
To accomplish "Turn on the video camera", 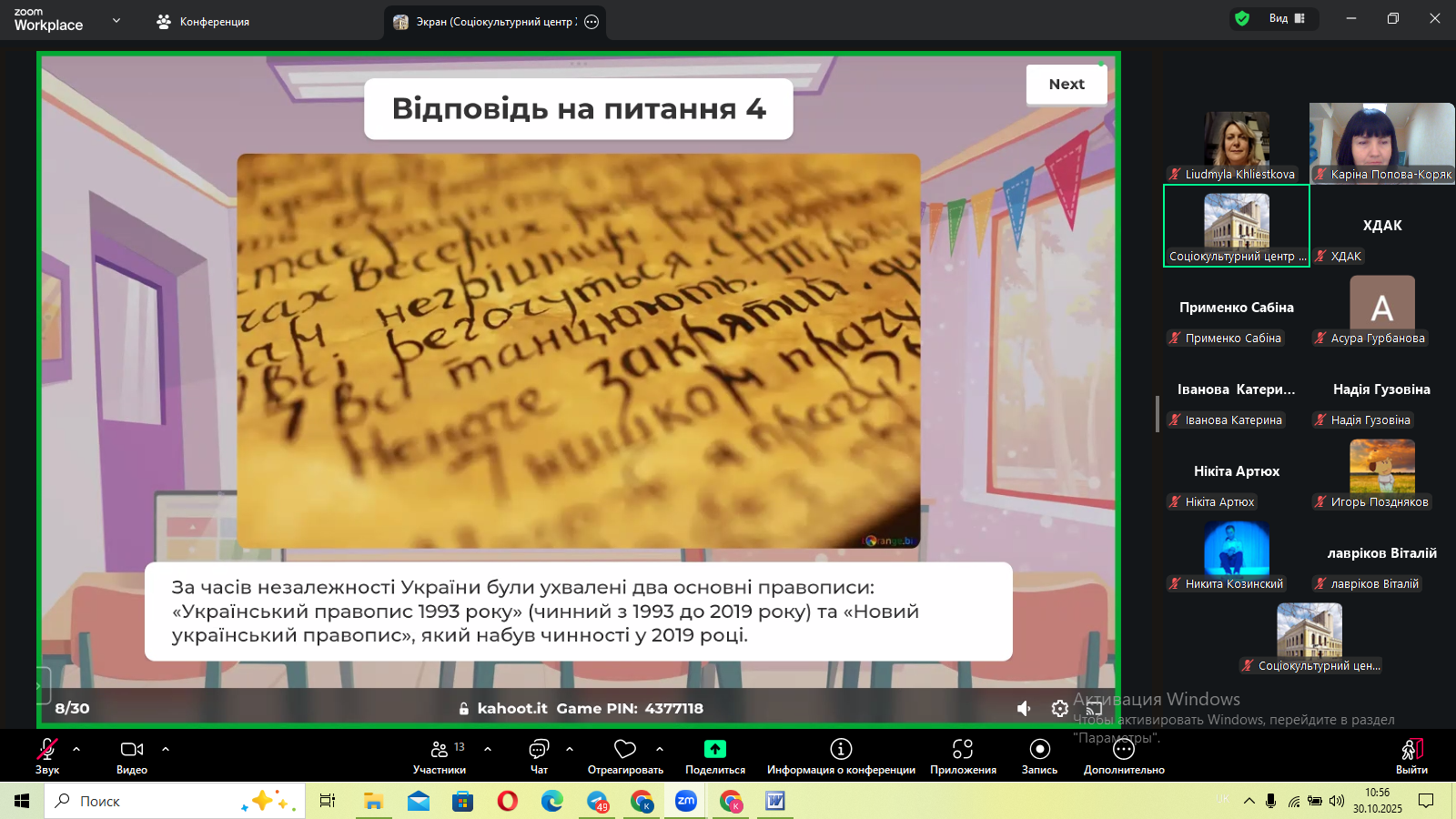I will coord(132,749).
